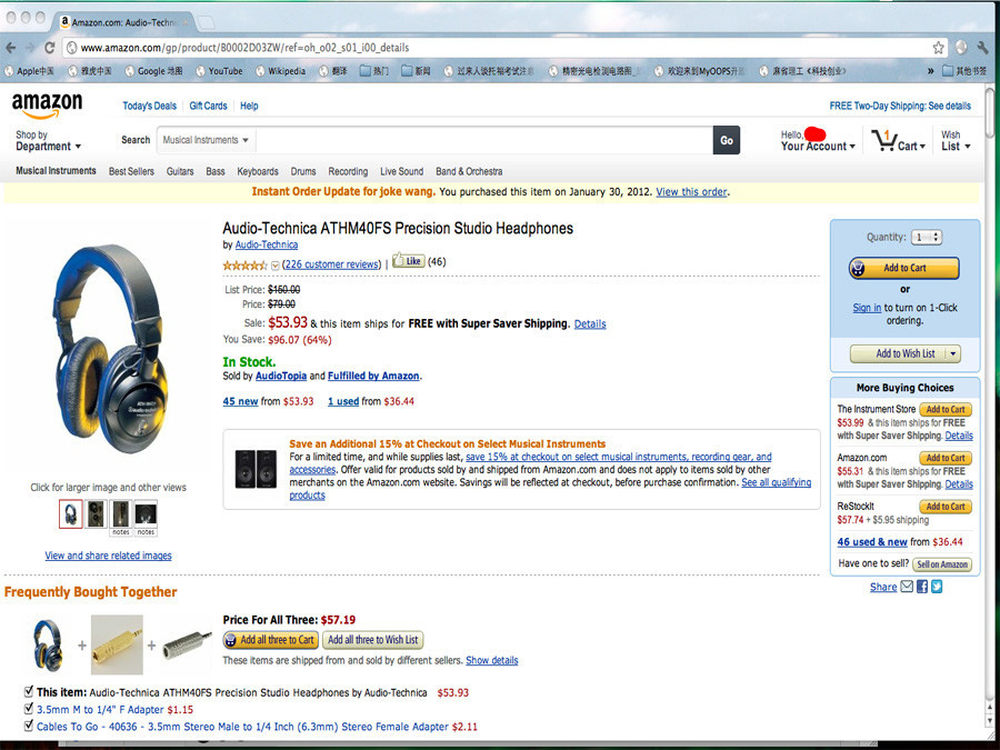Click the Go search button

click(x=726, y=140)
